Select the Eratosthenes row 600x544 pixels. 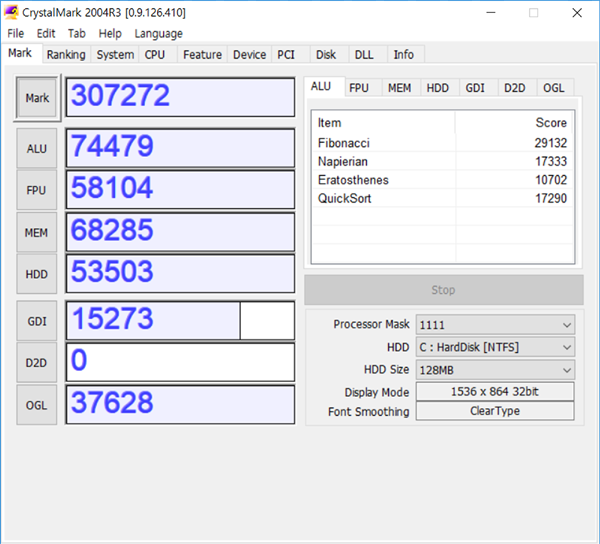[443, 180]
